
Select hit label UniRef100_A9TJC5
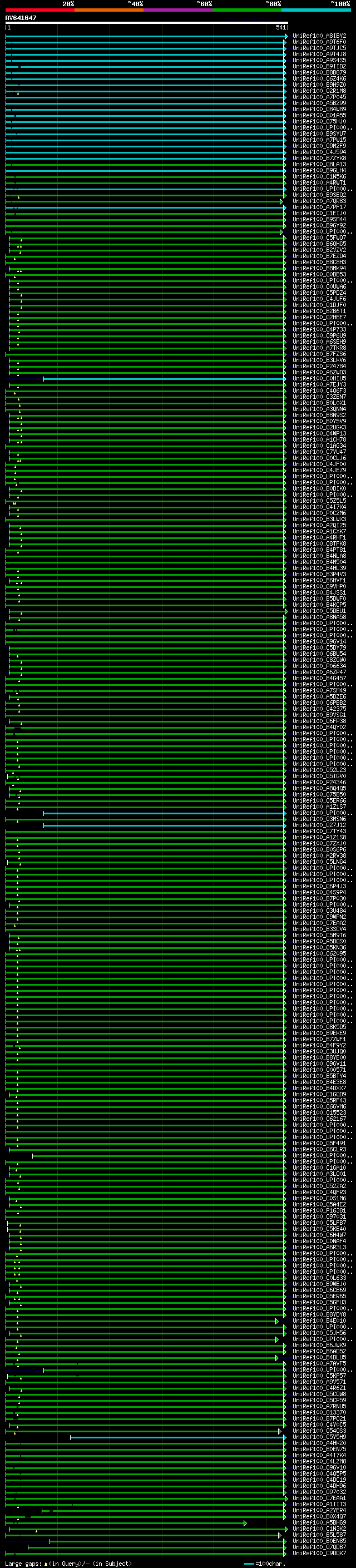(319, 48)
